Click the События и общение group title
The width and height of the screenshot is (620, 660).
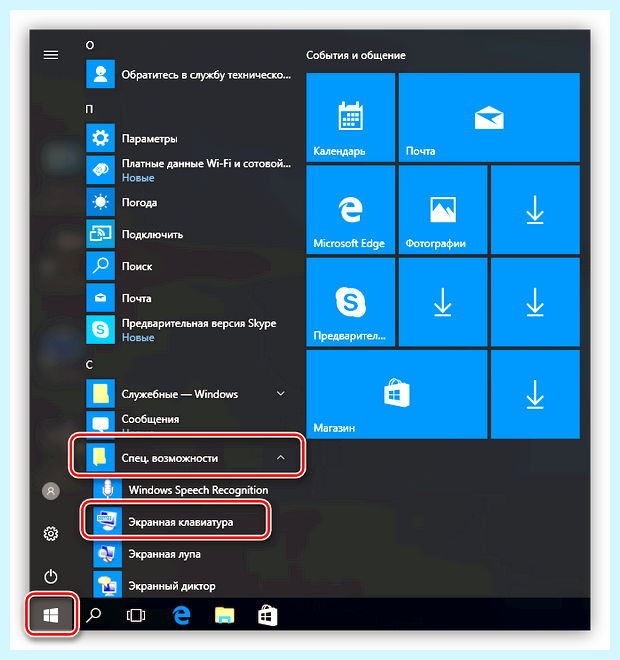pyautogui.click(x=356, y=55)
